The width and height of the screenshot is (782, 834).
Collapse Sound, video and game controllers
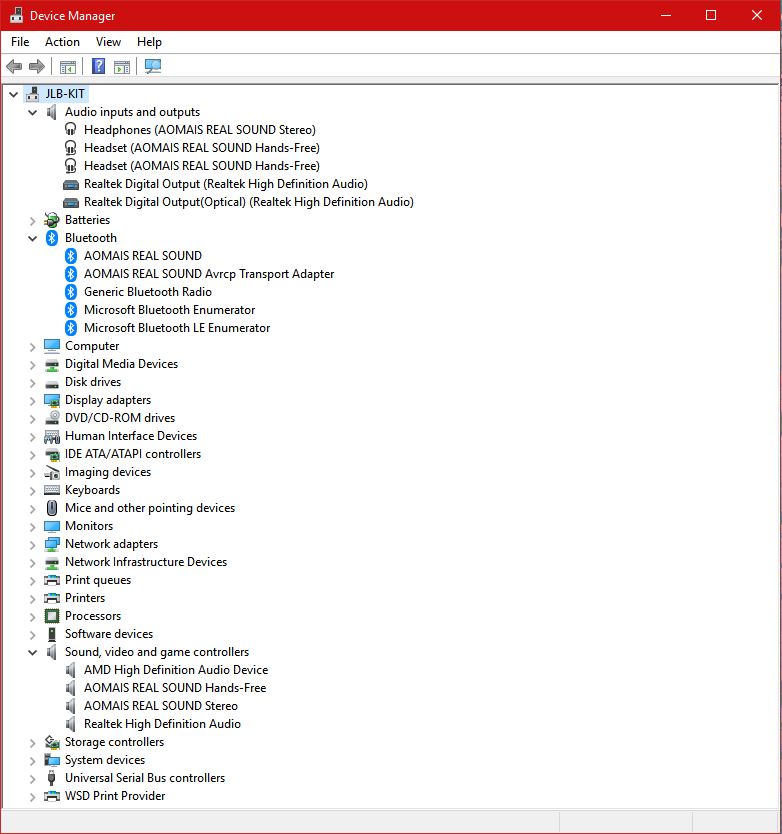[32, 653]
